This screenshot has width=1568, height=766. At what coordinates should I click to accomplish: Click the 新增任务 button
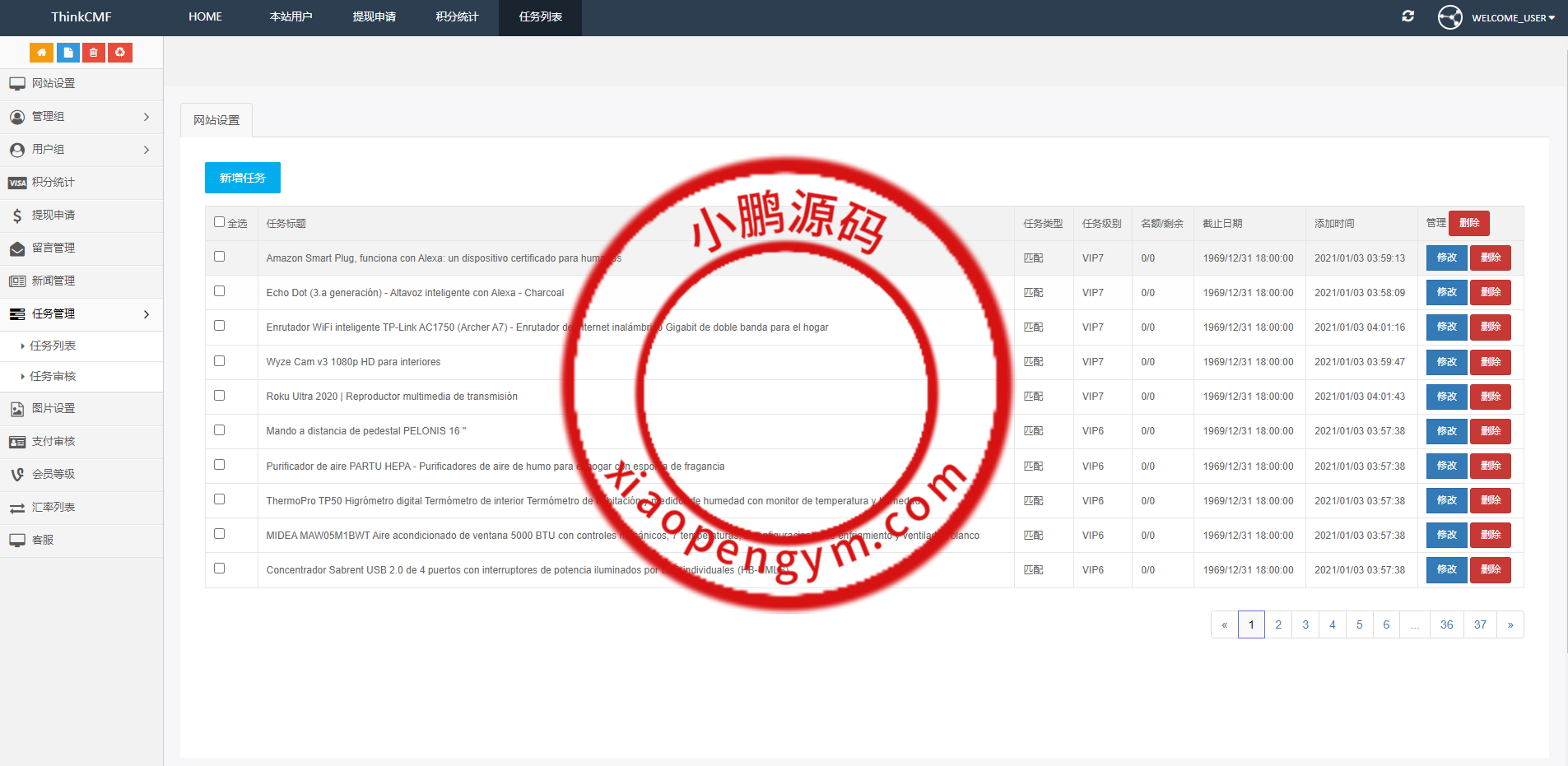(x=243, y=178)
